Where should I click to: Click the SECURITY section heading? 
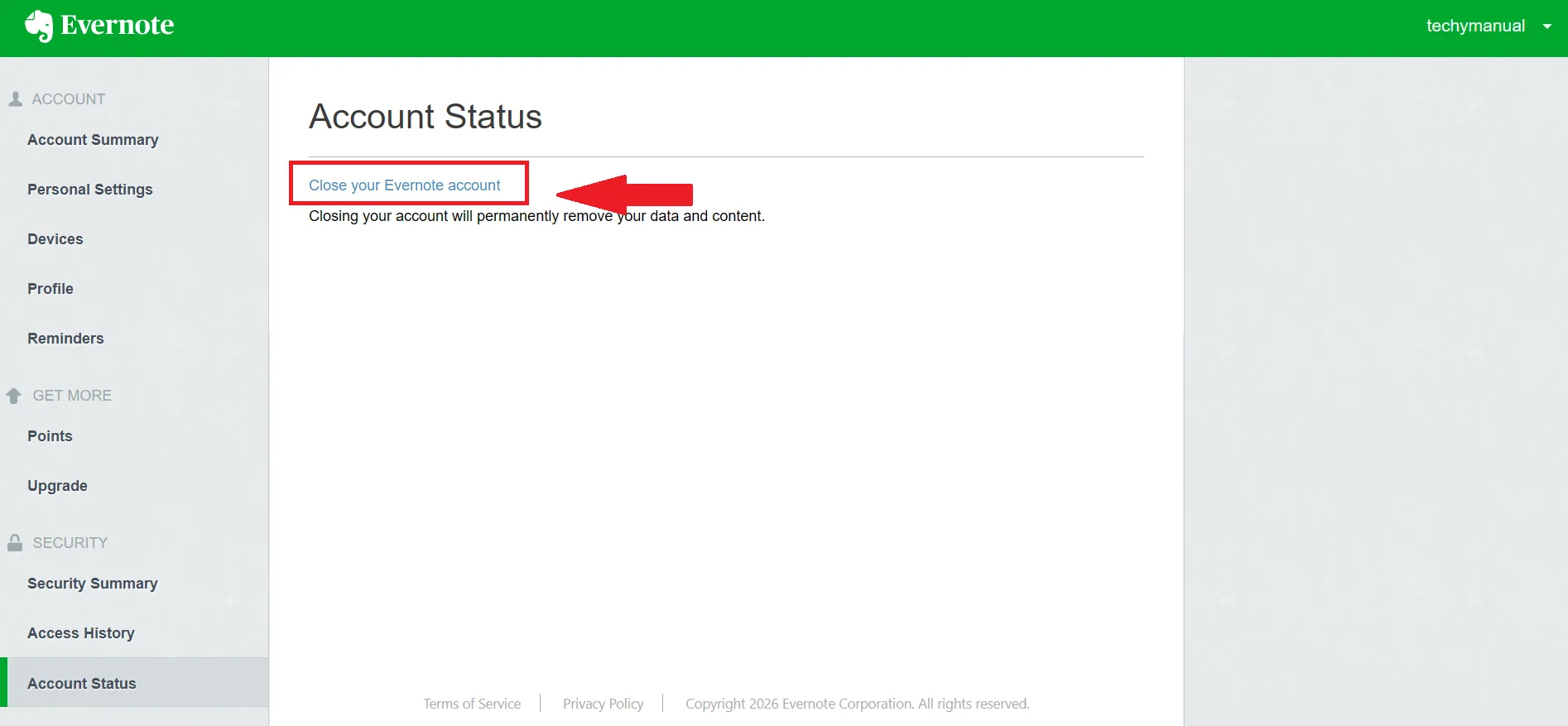[x=70, y=543]
